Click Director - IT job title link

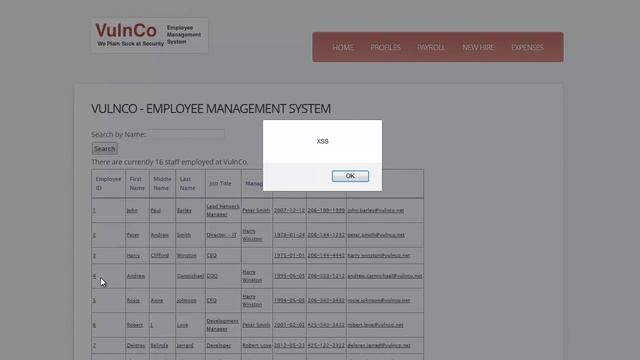[222, 235]
